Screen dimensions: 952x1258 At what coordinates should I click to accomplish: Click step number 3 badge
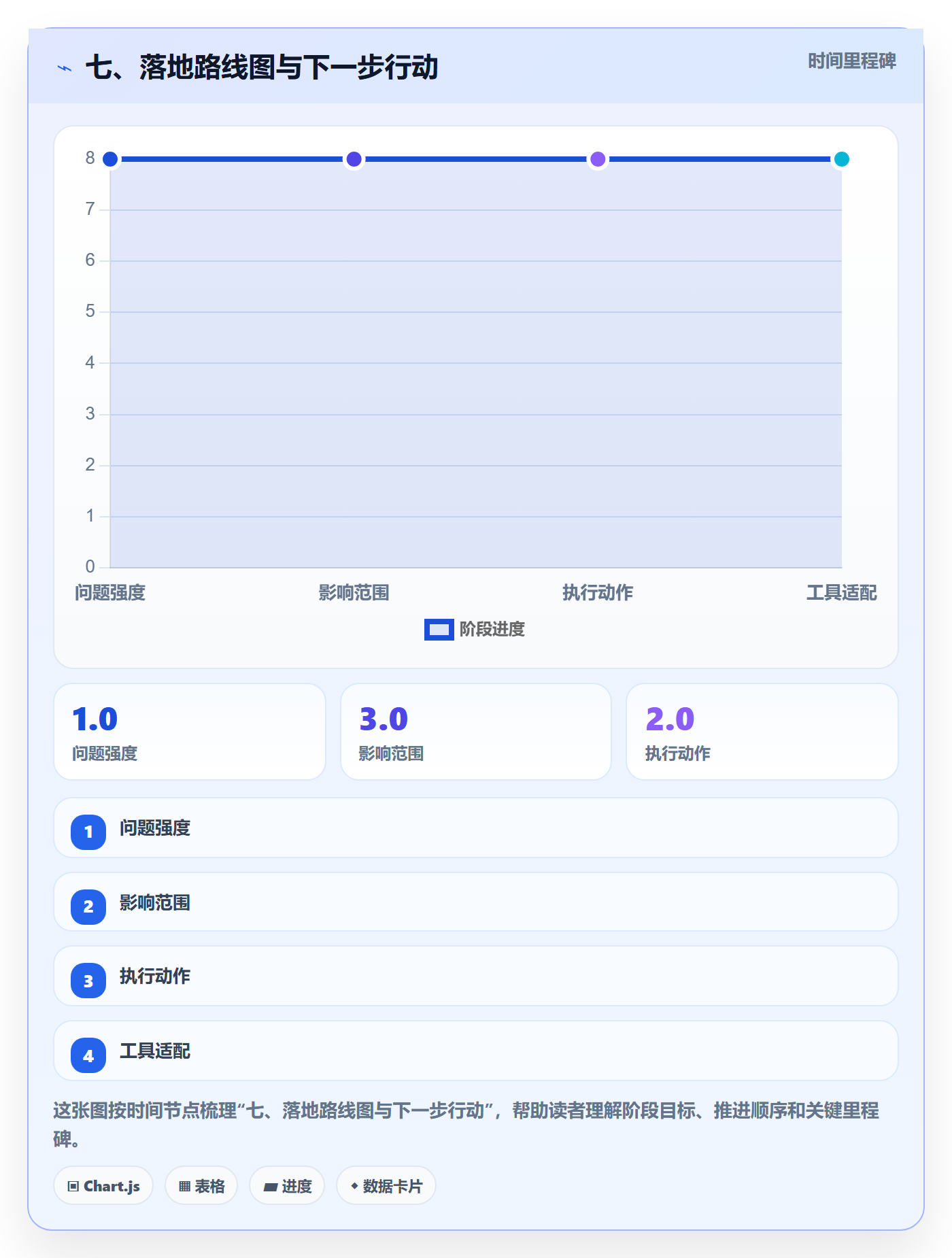88,981
